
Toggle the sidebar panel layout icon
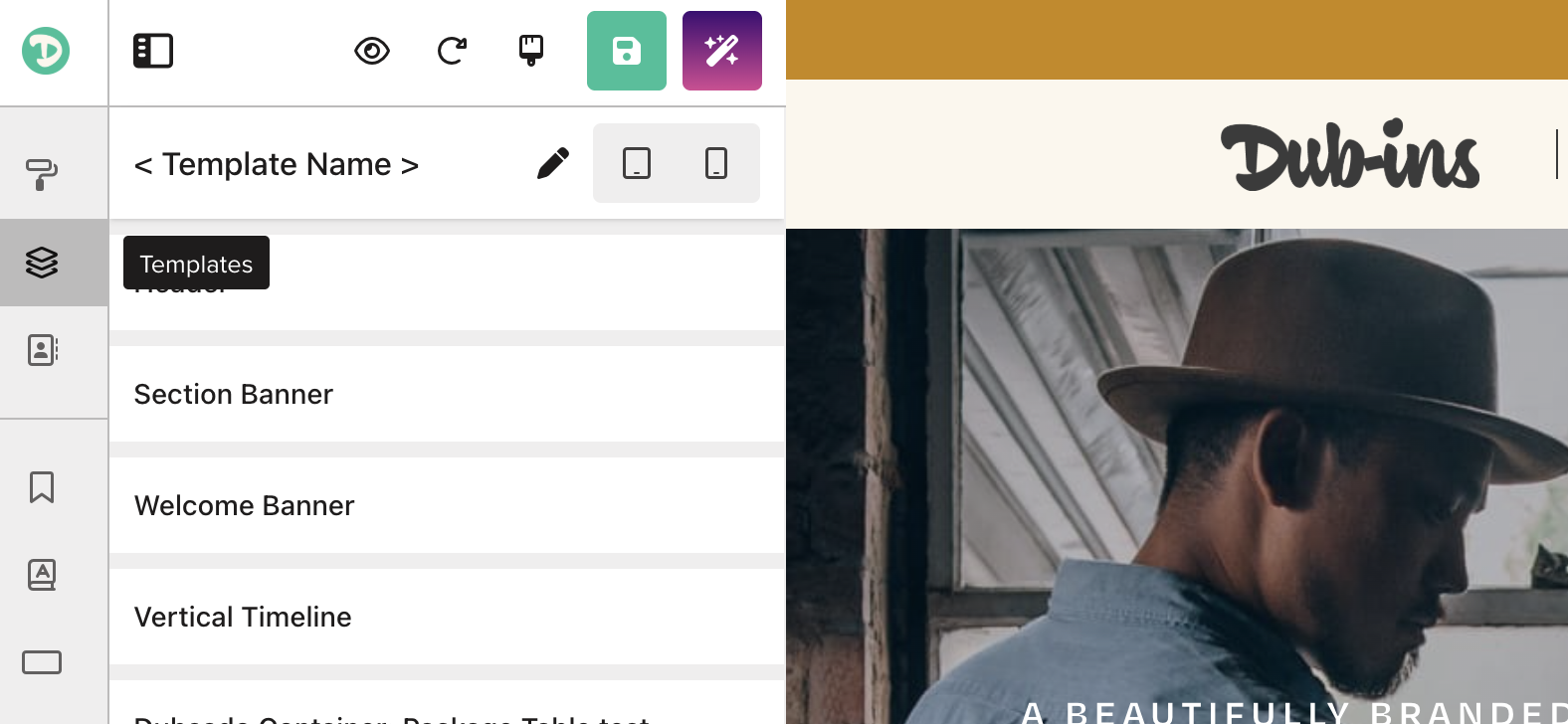pyautogui.click(x=153, y=51)
